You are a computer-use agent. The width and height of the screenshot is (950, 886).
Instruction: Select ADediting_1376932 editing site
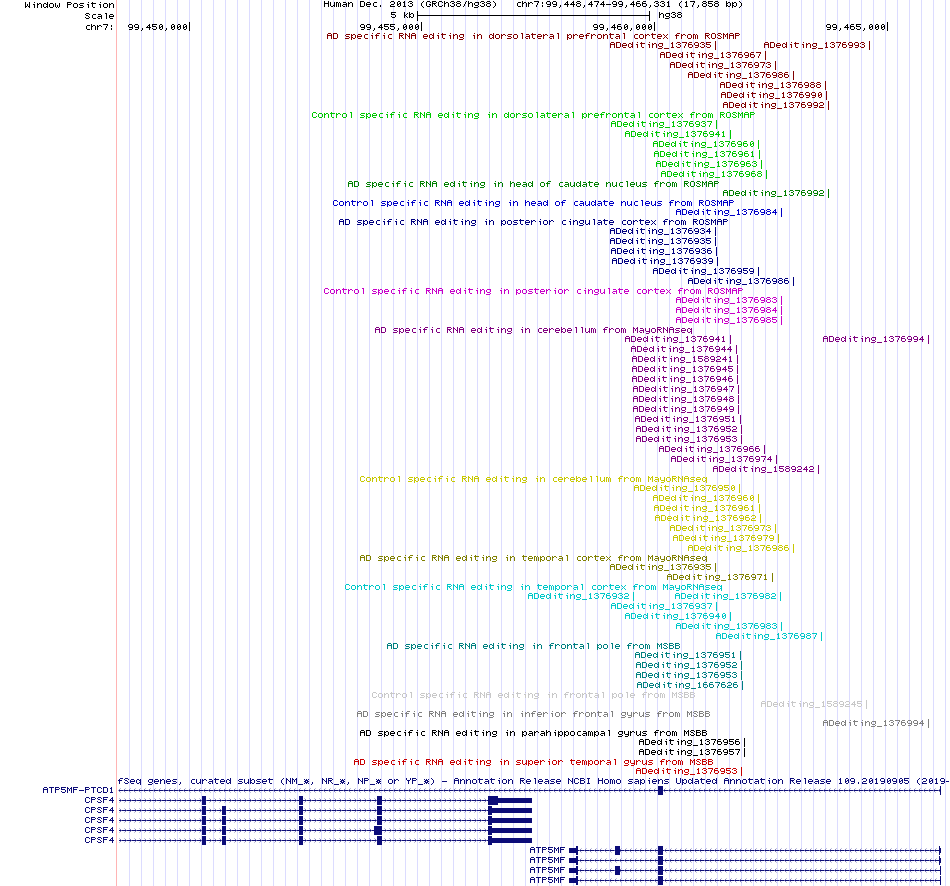click(579, 596)
